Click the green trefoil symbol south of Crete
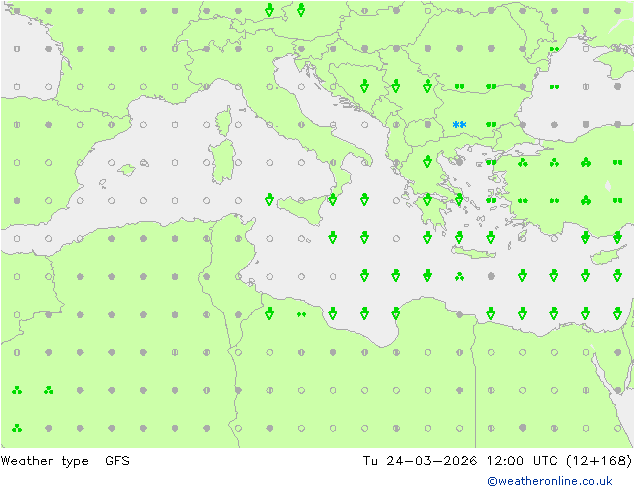The height and width of the screenshot is (490, 634). (x=459, y=277)
